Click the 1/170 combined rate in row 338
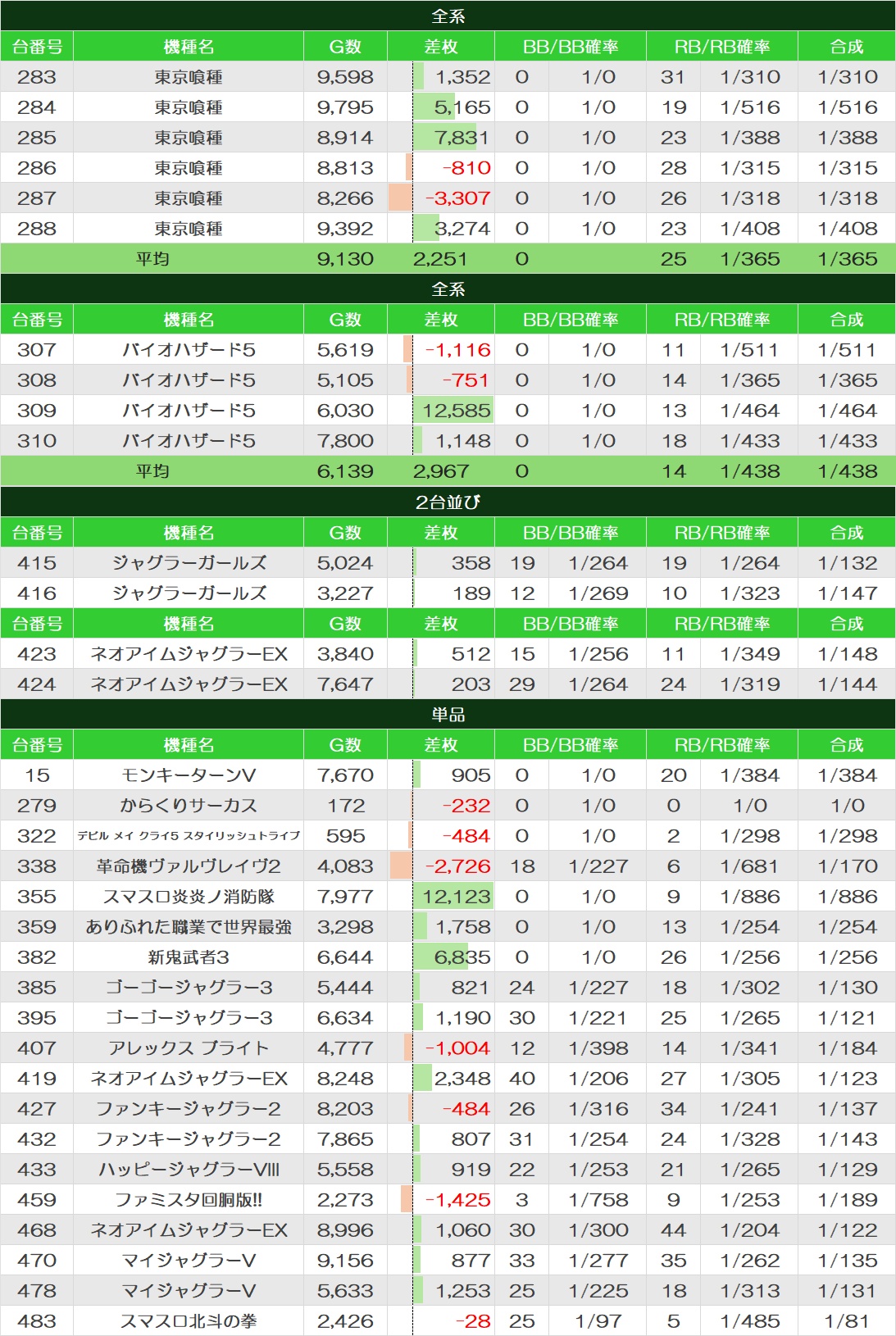 pyautogui.click(x=848, y=866)
